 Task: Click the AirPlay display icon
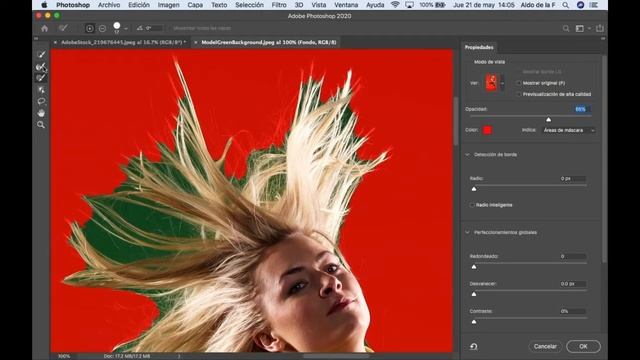(x=409, y=5)
